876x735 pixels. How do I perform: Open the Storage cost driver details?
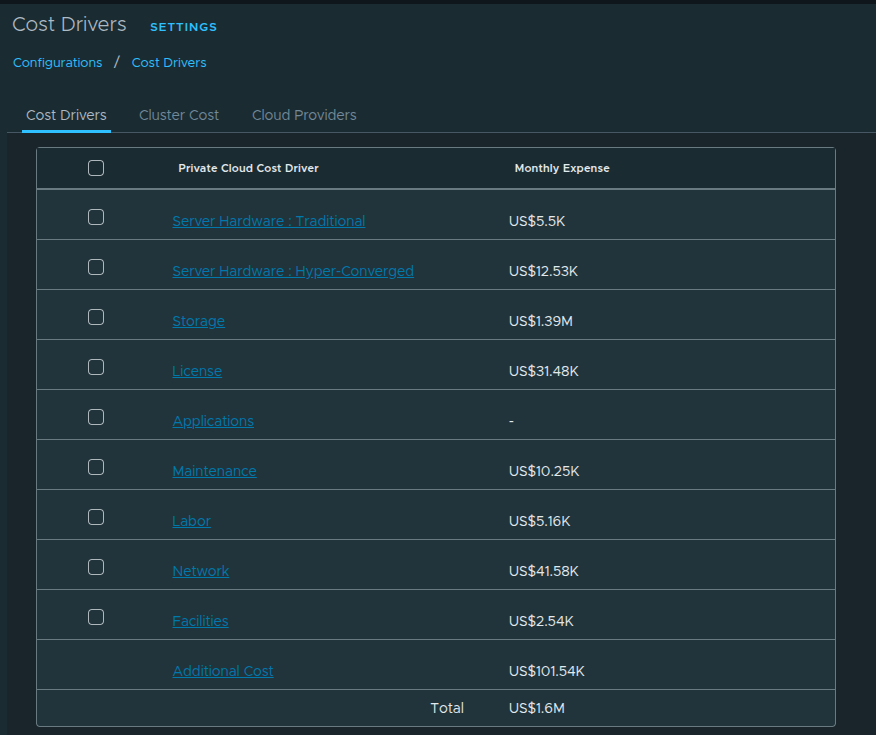tap(198, 321)
